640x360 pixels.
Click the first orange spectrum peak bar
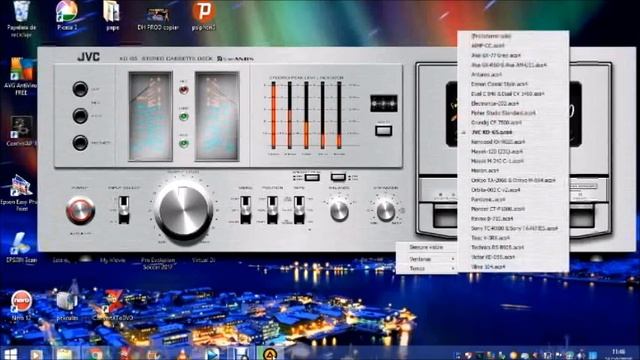tap(273, 116)
